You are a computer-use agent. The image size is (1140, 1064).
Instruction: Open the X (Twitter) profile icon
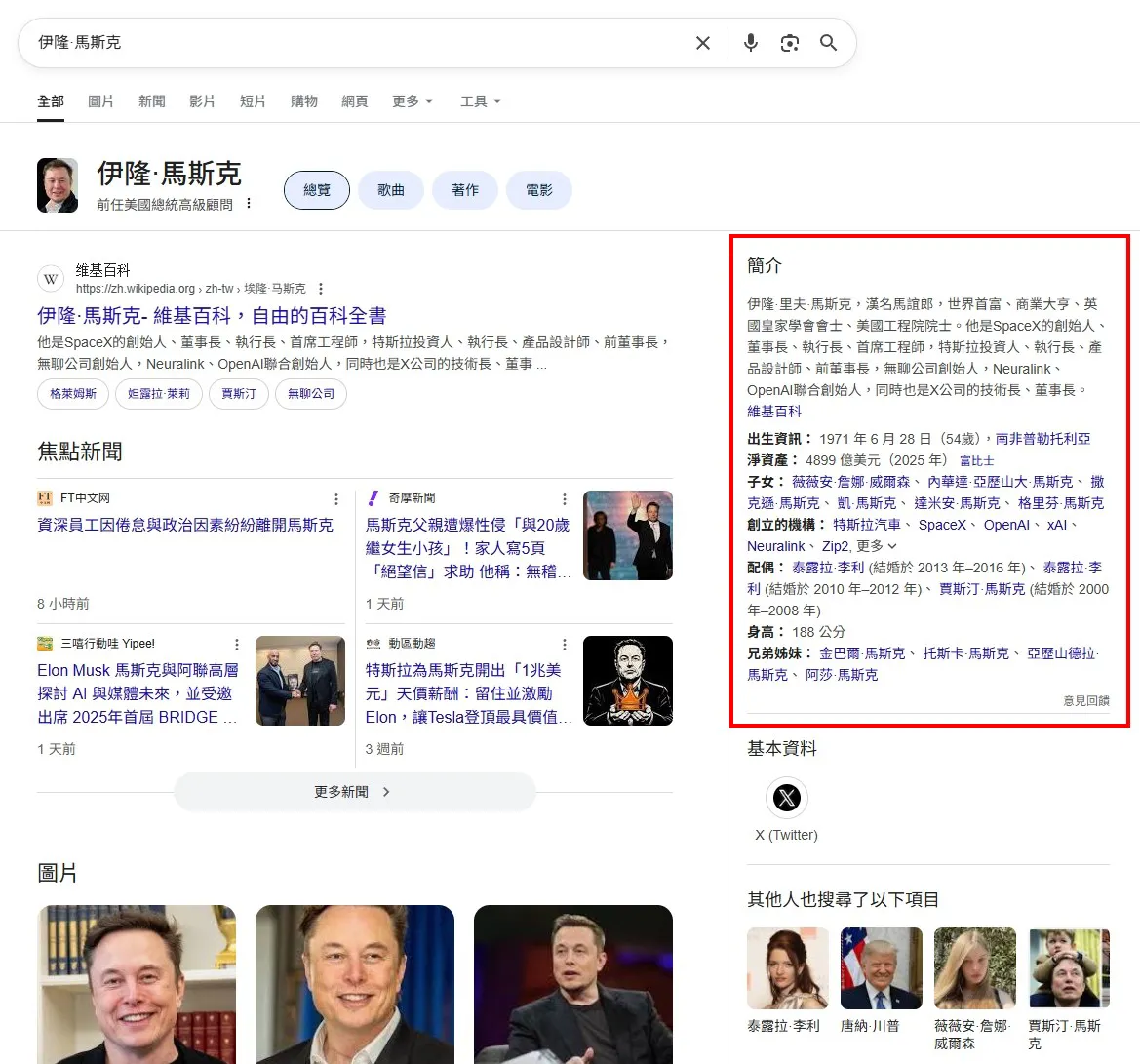(786, 798)
